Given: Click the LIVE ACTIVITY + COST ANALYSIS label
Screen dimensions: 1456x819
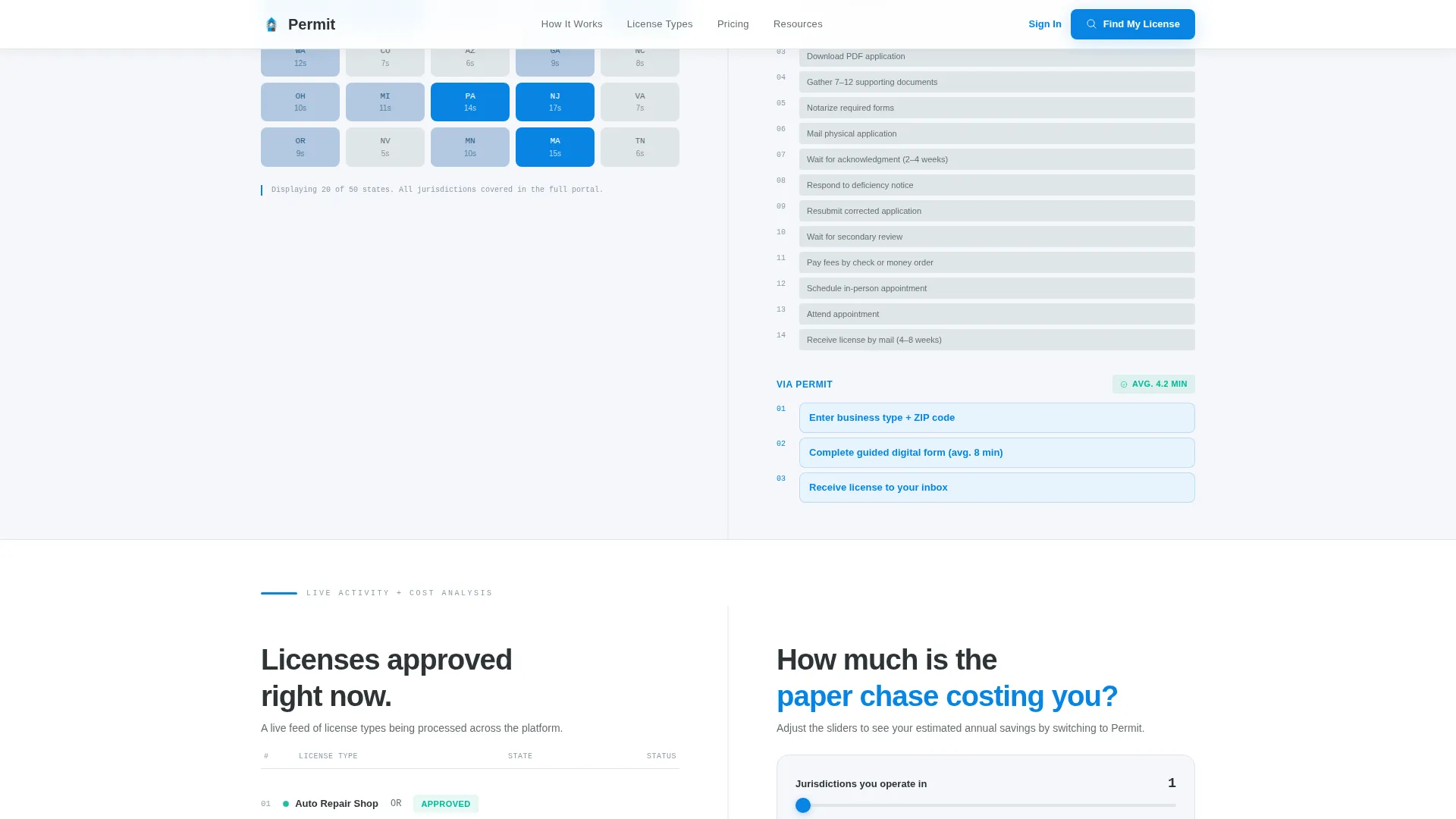Looking at the screenshot, I should click(x=400, y=593).
